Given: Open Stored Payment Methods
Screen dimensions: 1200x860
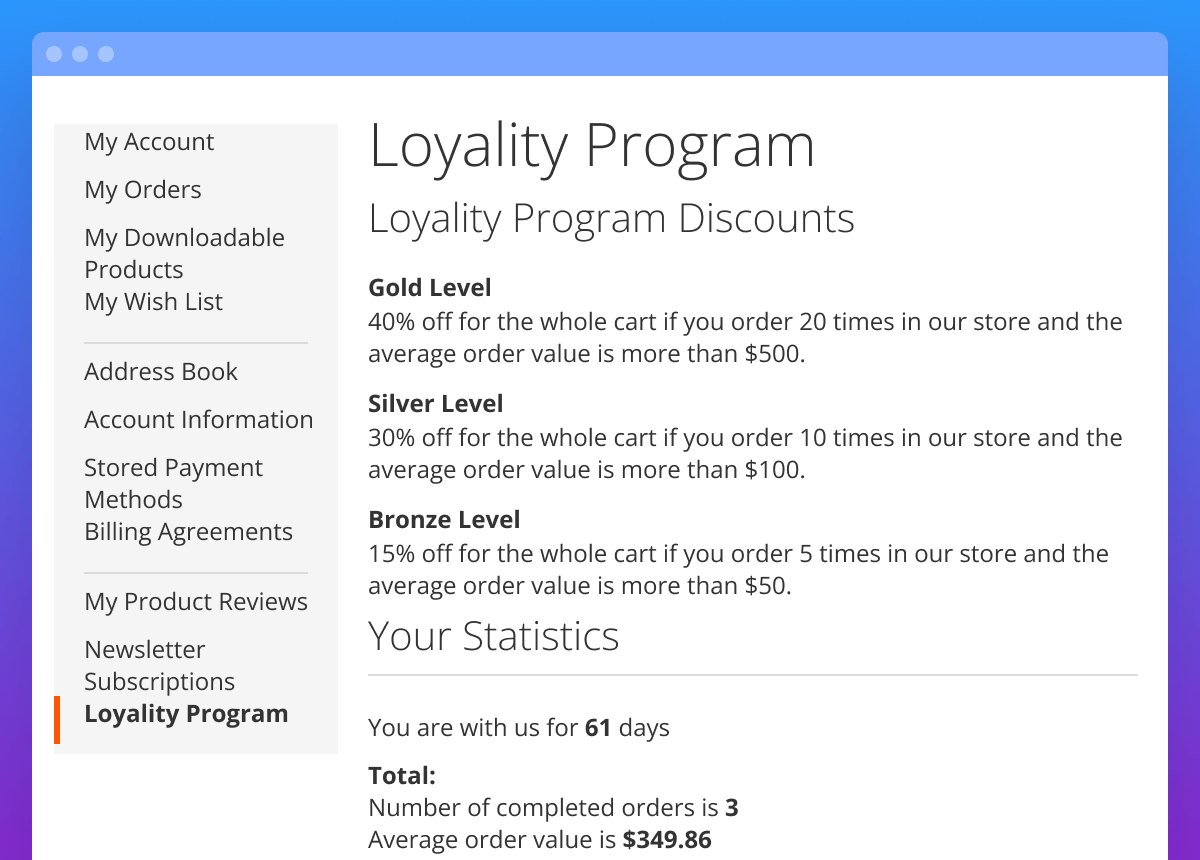Looking at the screenshot, I should [x=173, y=483].
